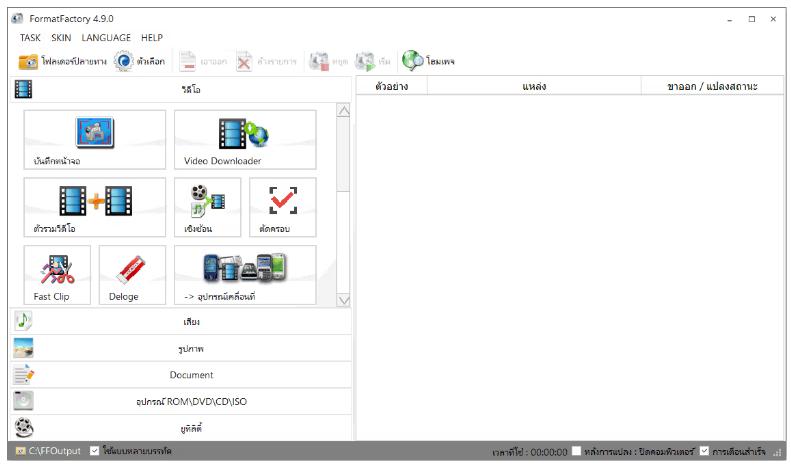Toggle the multi-line (ใช้แบบหลายบรรทัด) checkbox

95,451
